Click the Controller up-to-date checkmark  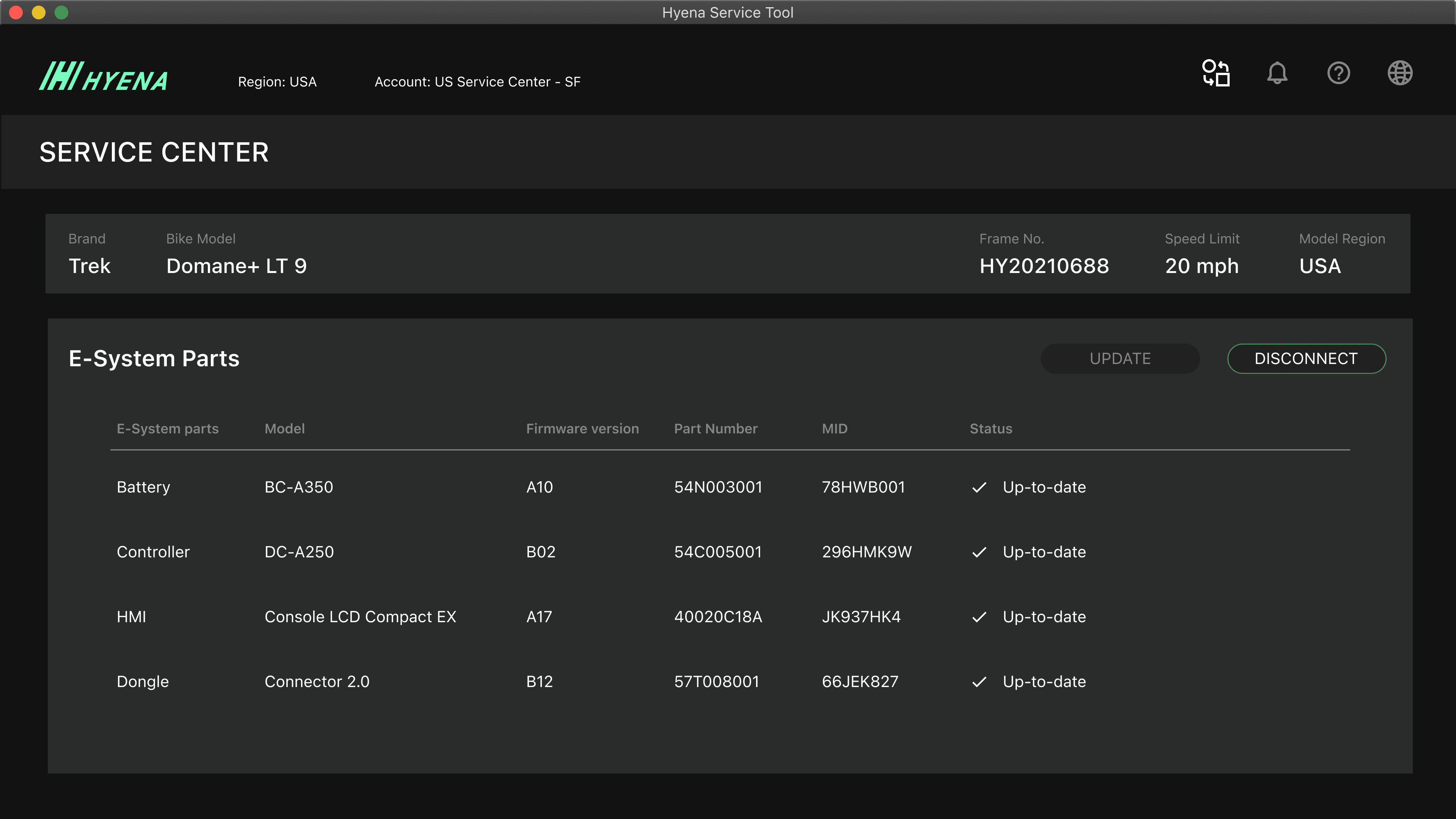[x=979, y=552]
